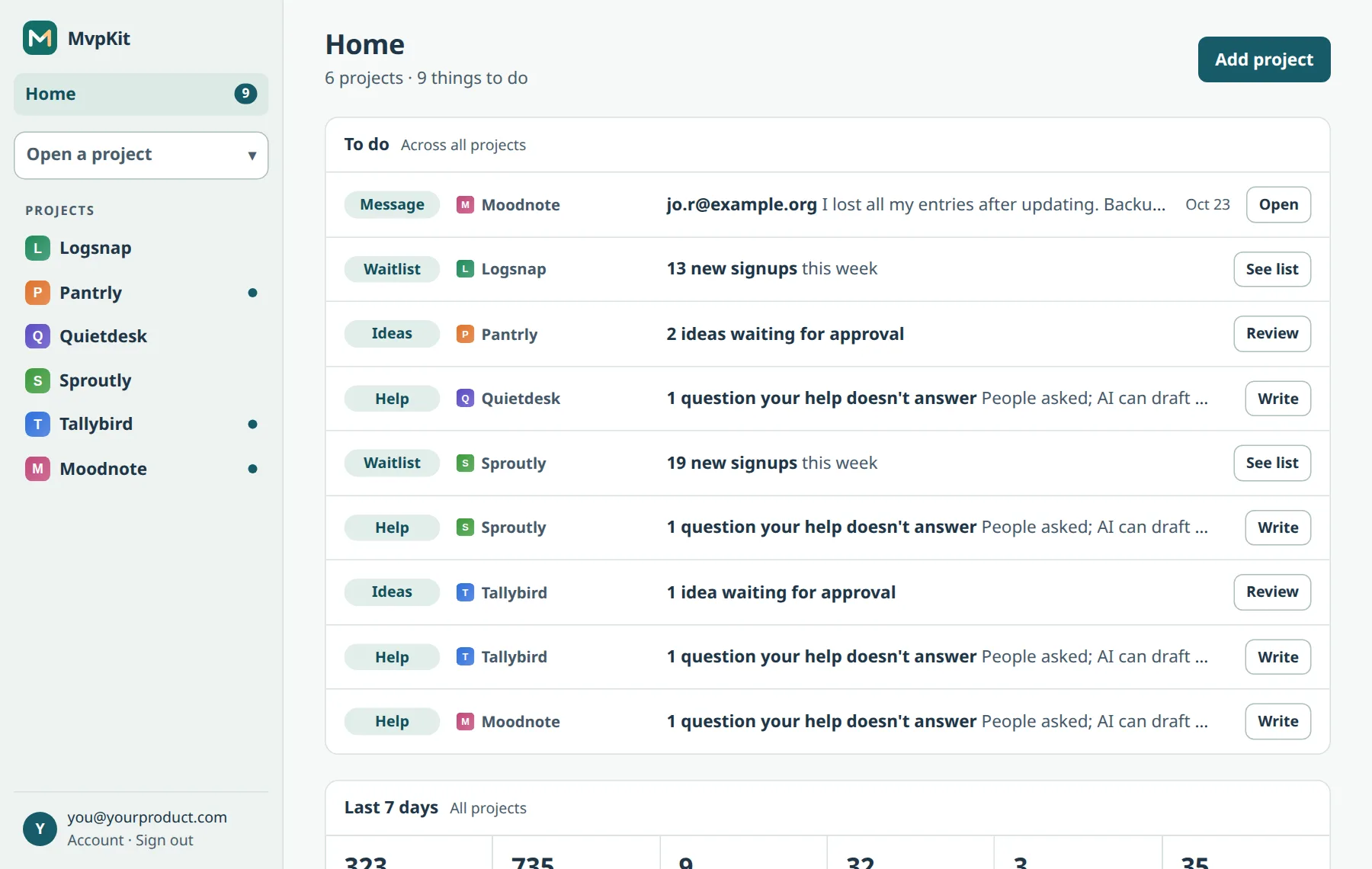Select Sproutly in the projects sidebar

click(x=141, y=380)
